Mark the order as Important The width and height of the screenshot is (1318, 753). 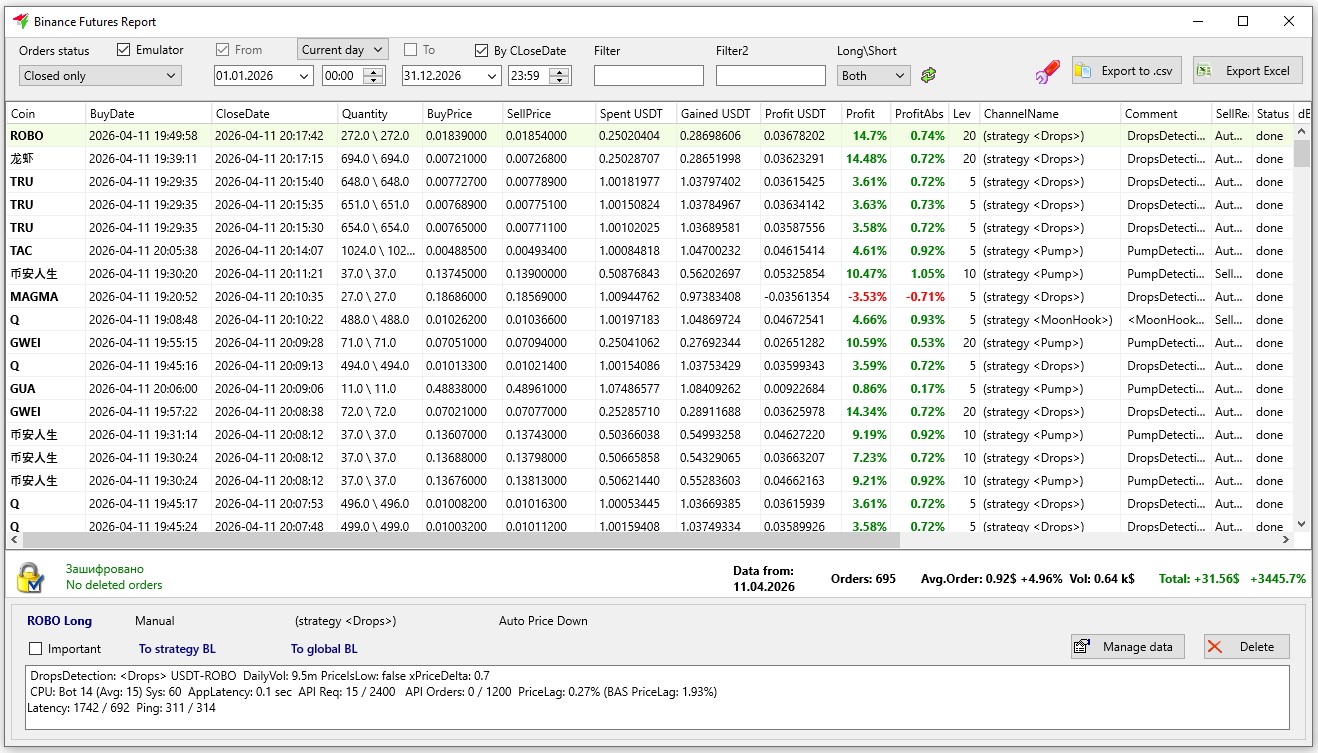37,649
